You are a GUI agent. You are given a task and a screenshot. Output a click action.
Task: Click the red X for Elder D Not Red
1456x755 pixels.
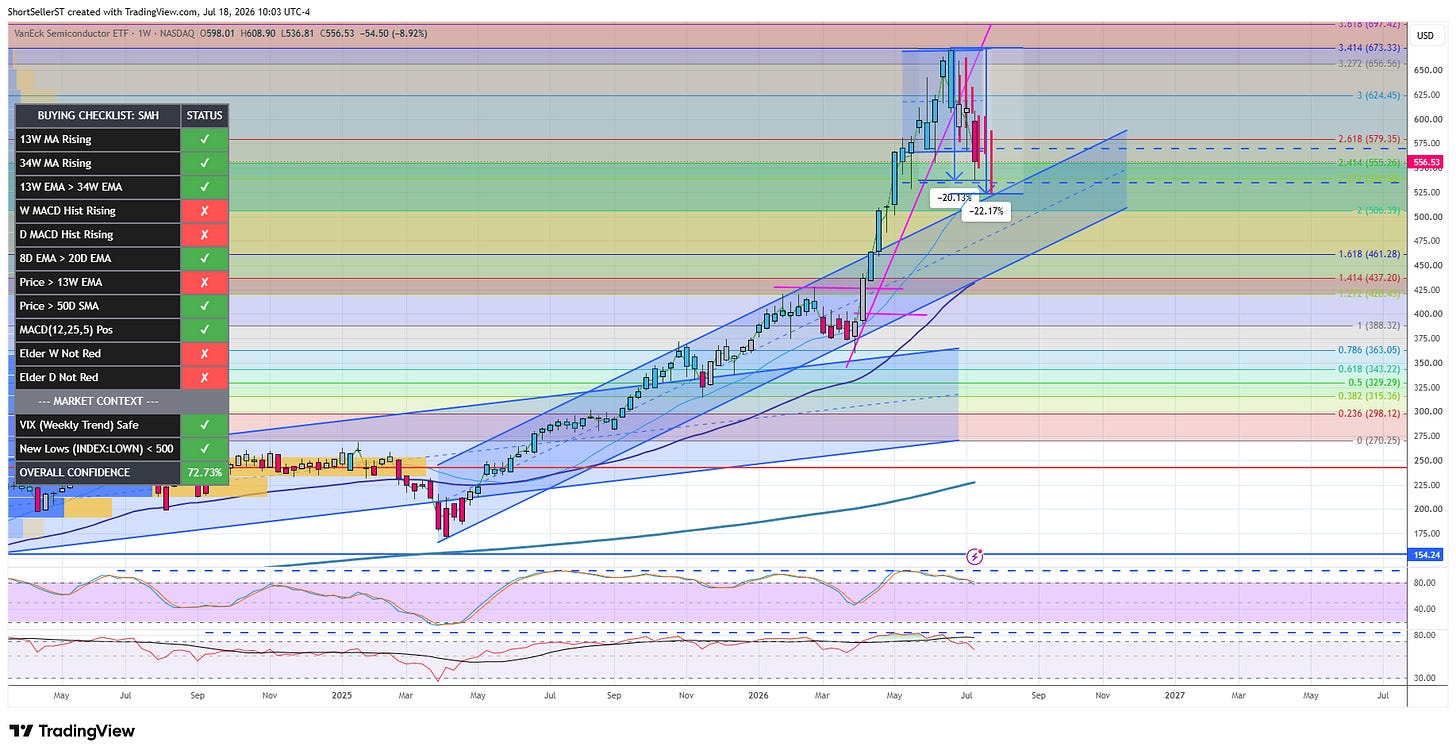205,378
